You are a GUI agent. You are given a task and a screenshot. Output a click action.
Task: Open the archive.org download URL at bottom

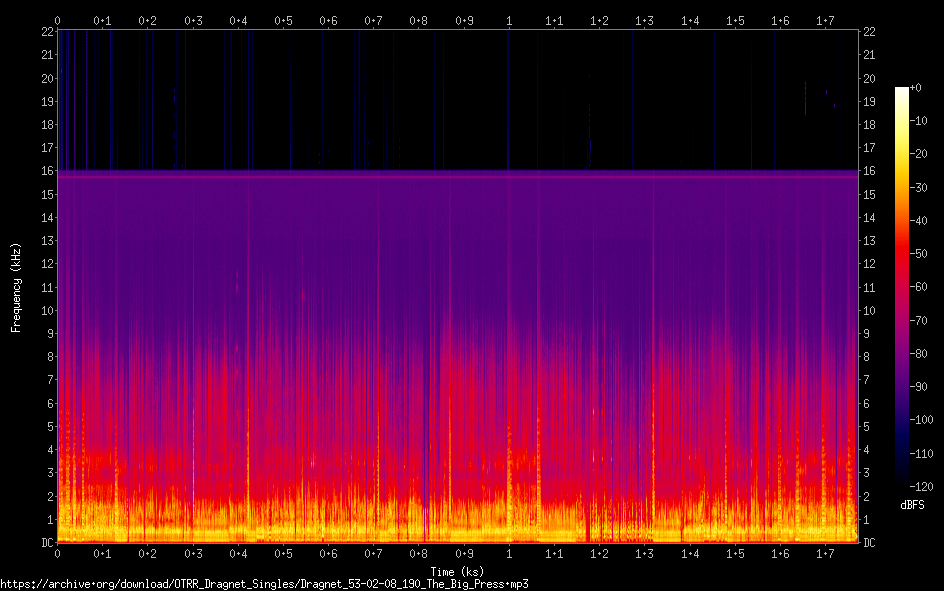[264, 583]
